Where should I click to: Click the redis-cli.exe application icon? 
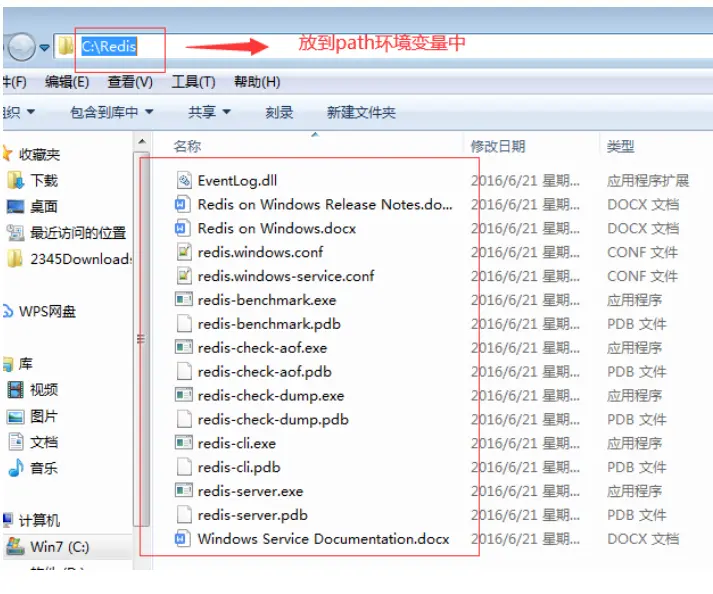coord(184,443)
